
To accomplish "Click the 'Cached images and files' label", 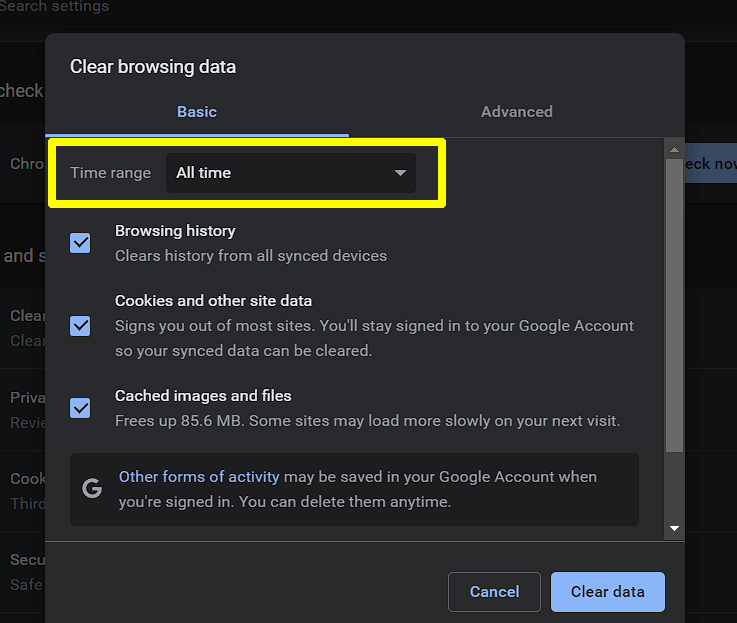I will (203, 396).
